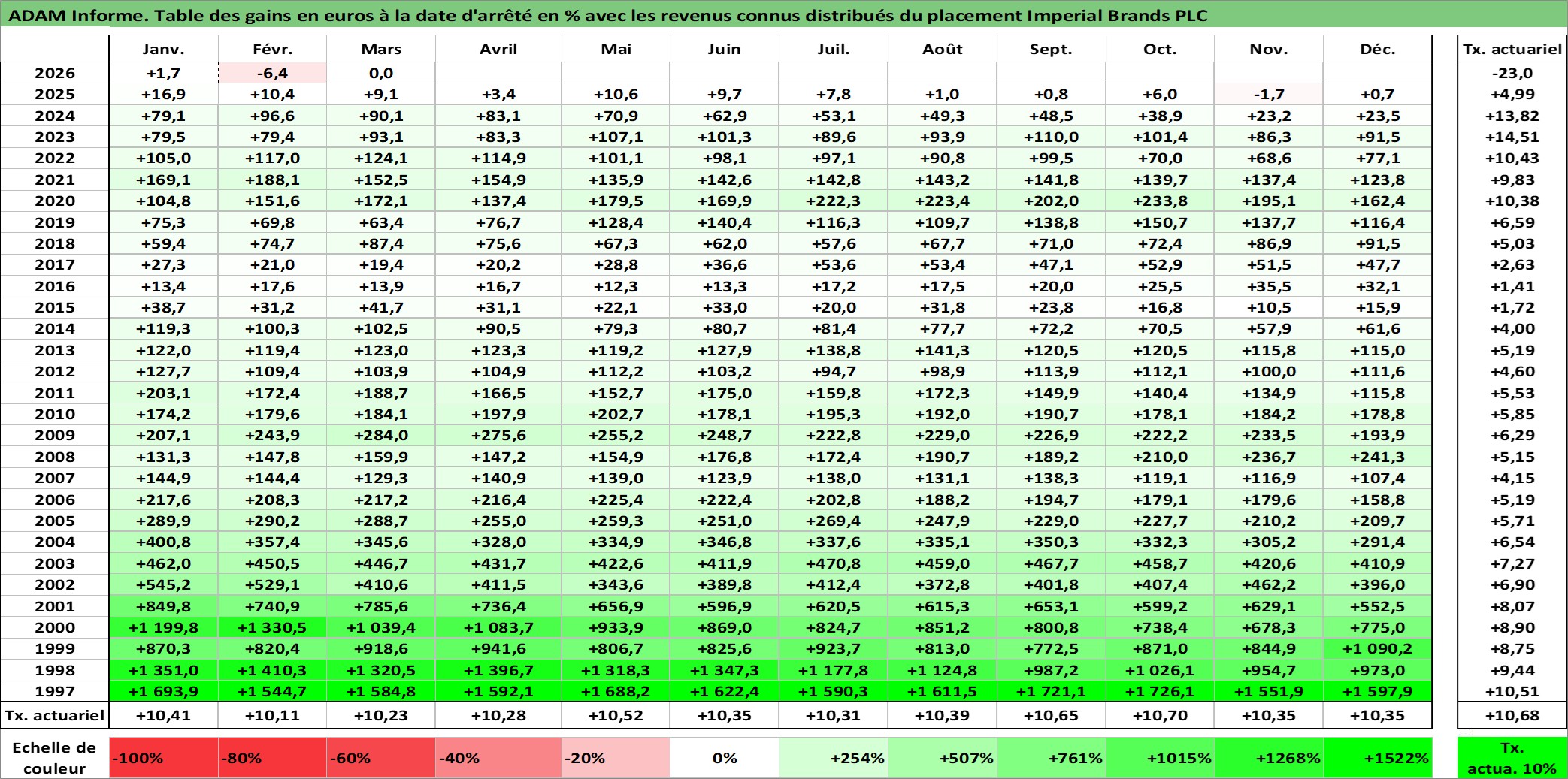Click the -23,0 actuarial rate for 2026

point(1512,73)
